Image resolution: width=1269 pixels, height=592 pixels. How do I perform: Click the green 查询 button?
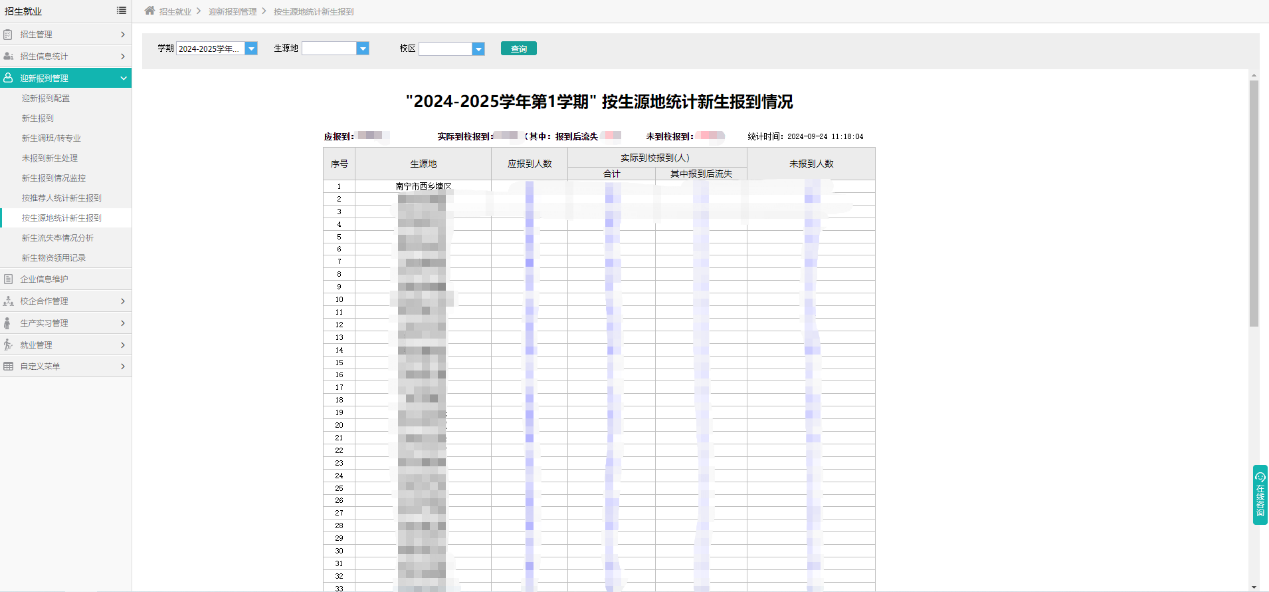pos(518,48)
